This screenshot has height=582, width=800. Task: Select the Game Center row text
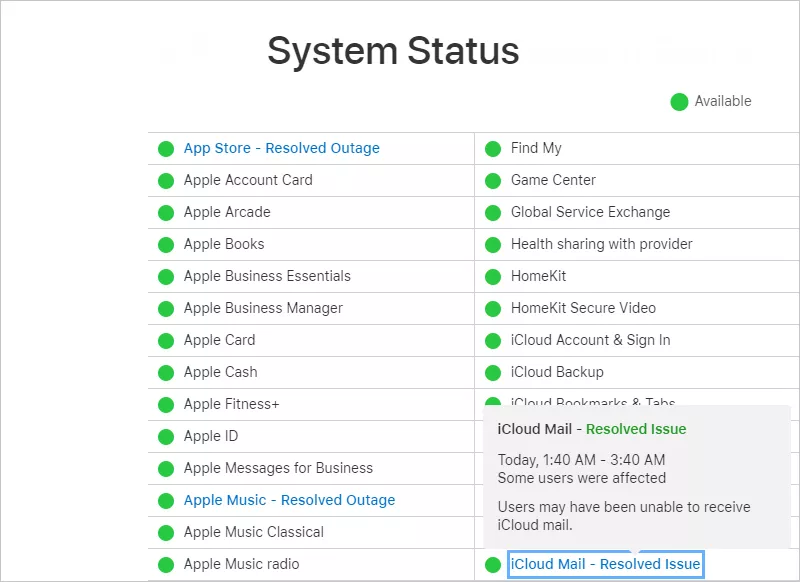[x=553, y=180]
